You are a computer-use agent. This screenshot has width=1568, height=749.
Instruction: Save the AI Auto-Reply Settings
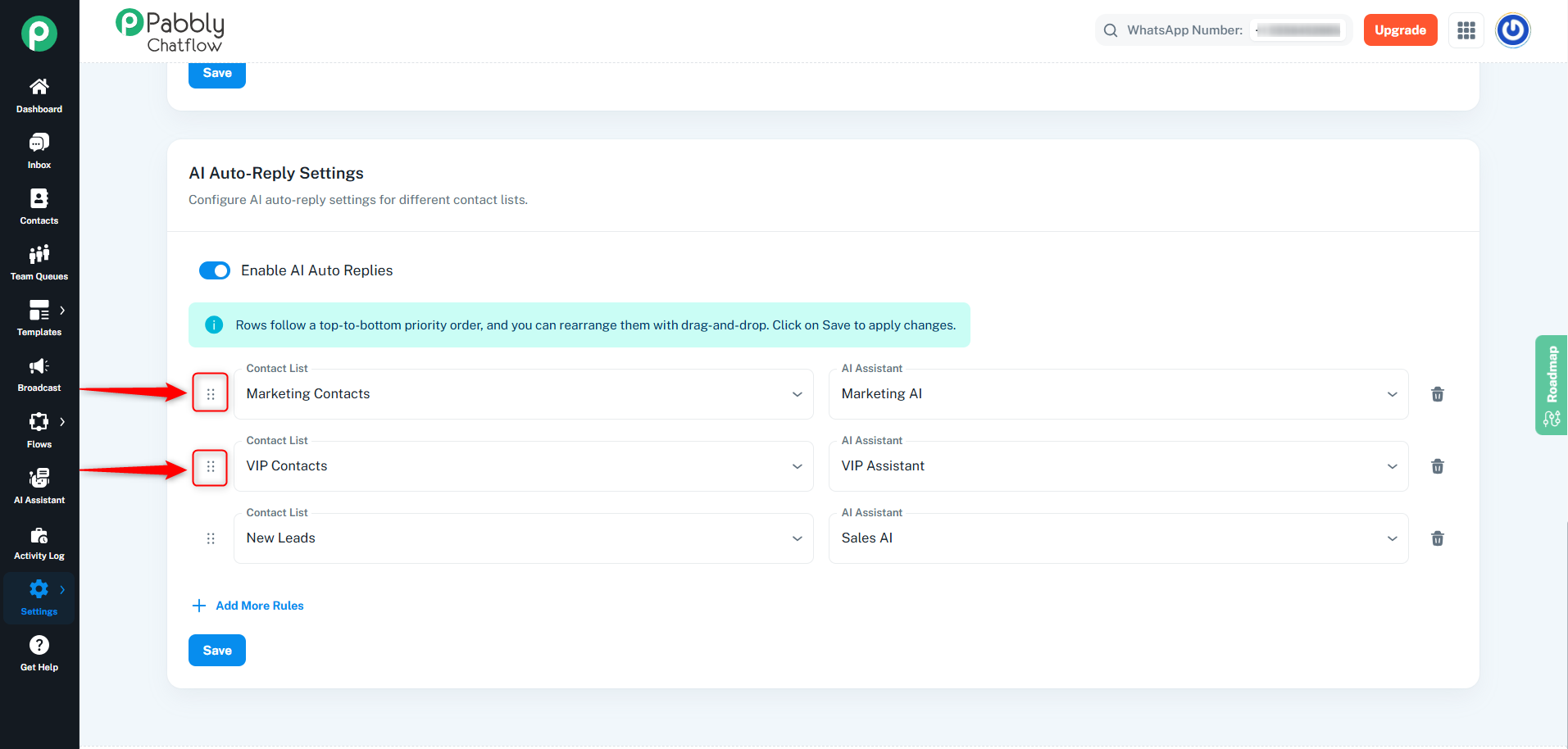click(x=217, y=651)
